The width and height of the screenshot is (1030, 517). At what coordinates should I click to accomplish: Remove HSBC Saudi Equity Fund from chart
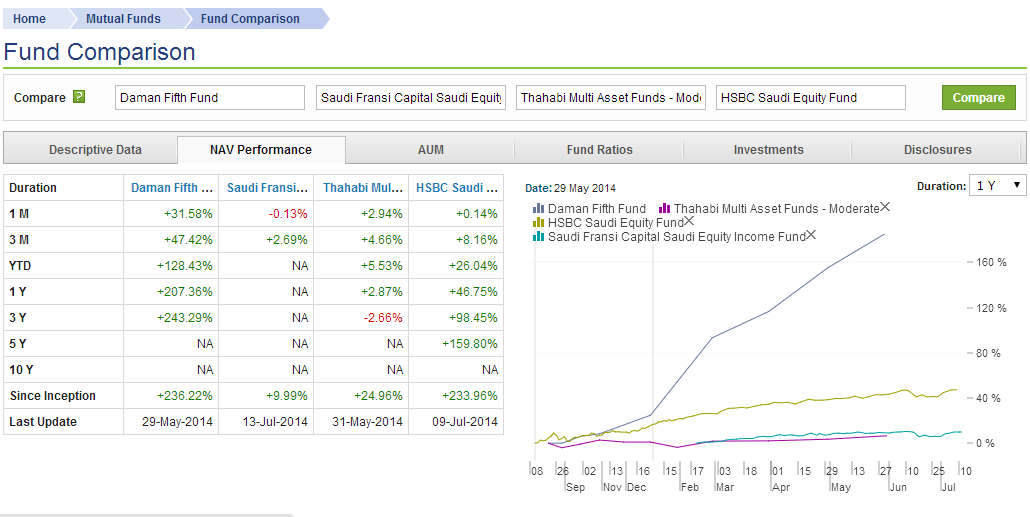689,221
